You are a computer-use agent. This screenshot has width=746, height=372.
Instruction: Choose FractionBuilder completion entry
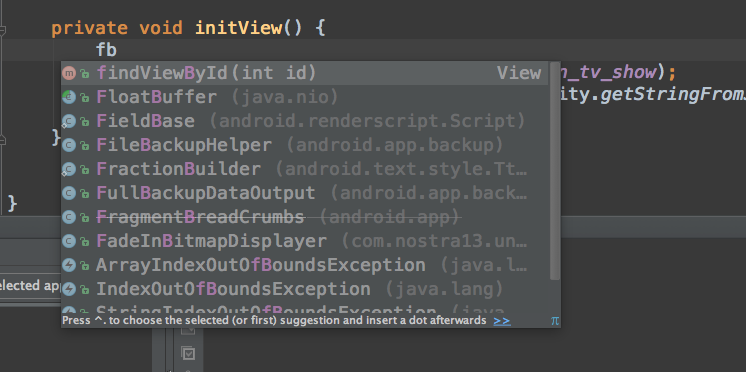coord(304,169)
